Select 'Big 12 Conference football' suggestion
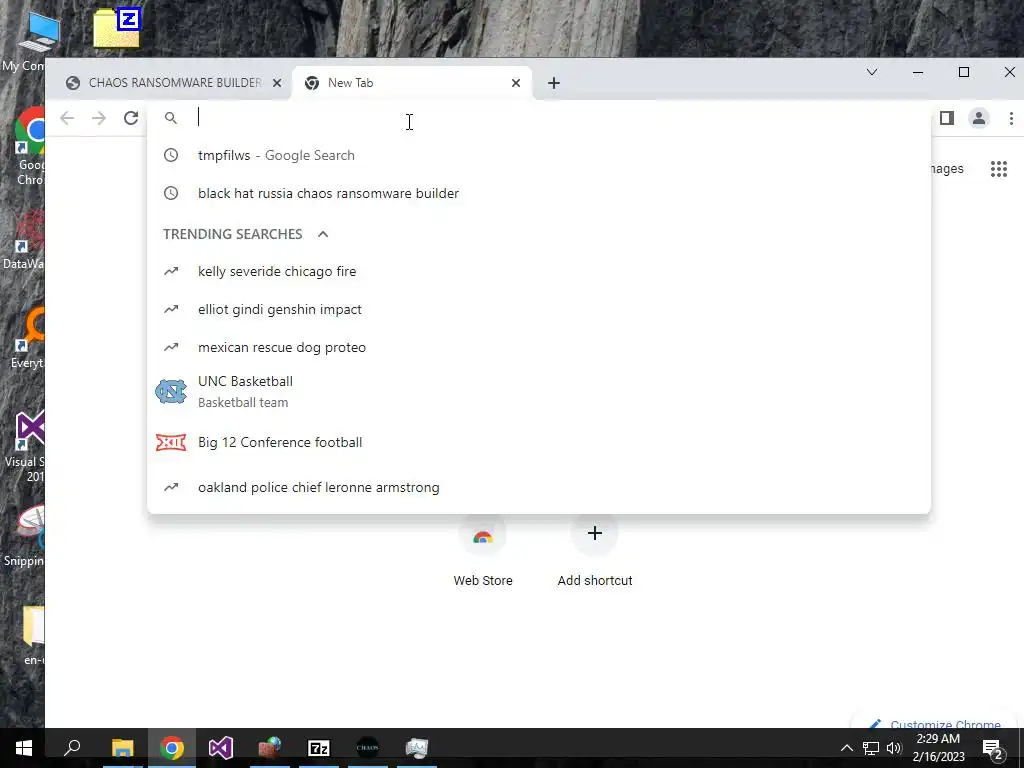The width and height of the screenshot is (1024, 768). click(539, 443)
